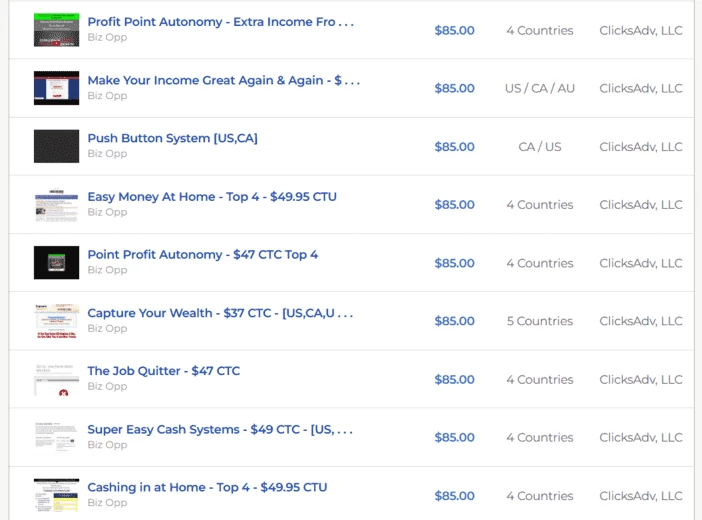Click Cashing in at Home thumbnail
702x520 pixels.
[x=56, y=495]
